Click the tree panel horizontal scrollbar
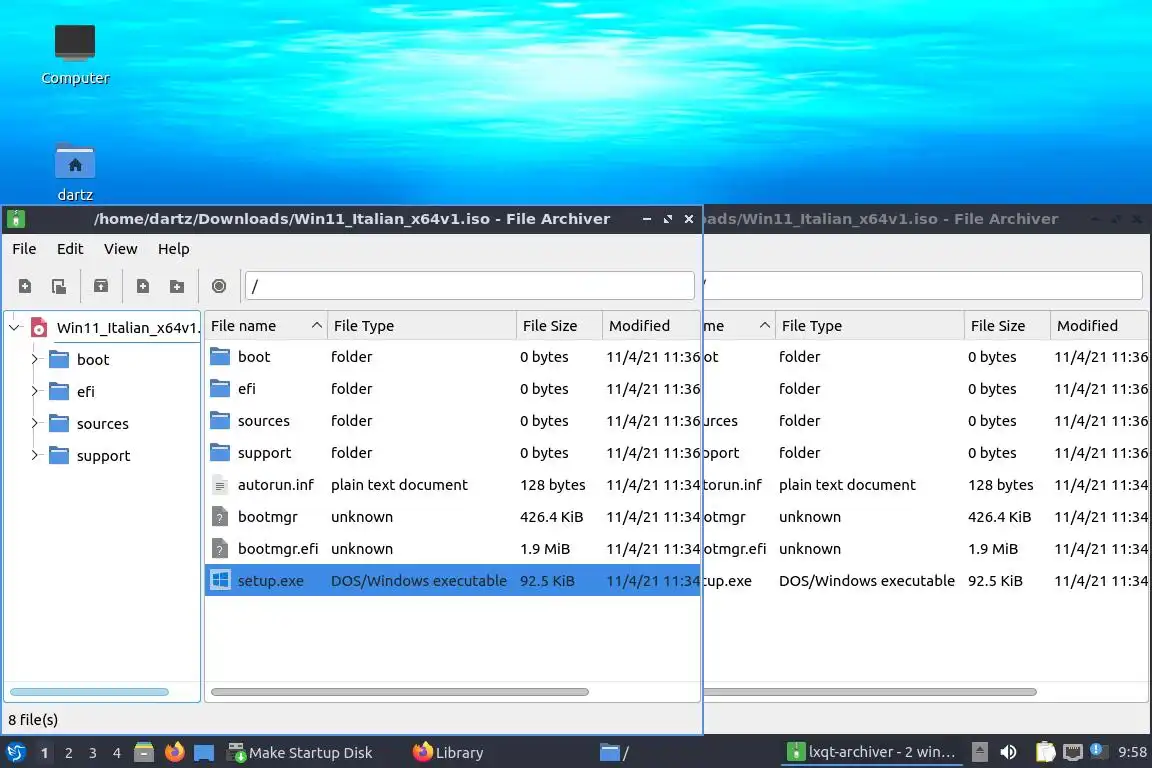Image resolution: width=1152 pixels, height=768 pixels. (x=89, y=692)
